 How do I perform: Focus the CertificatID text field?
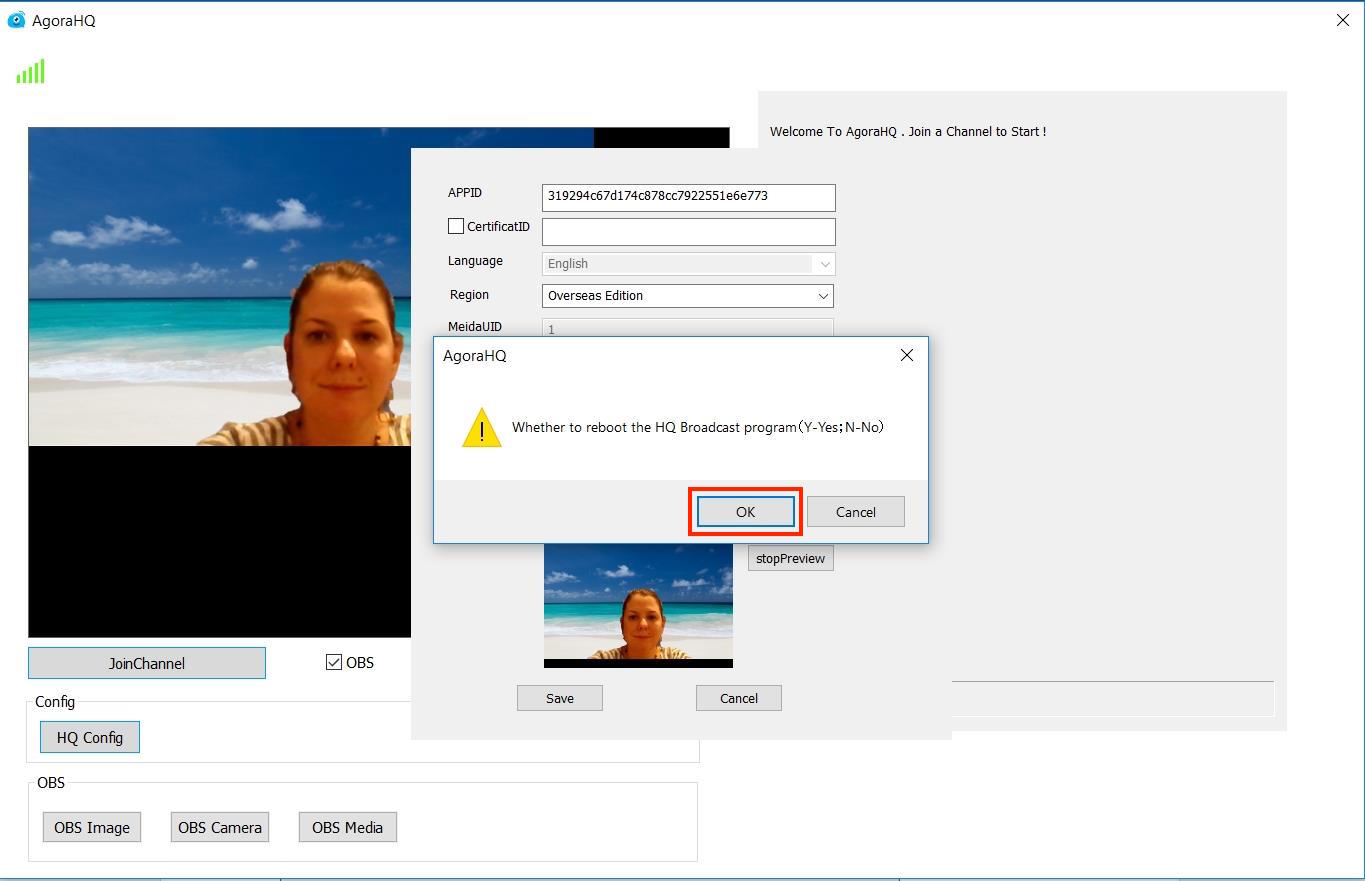click(688, 231)
